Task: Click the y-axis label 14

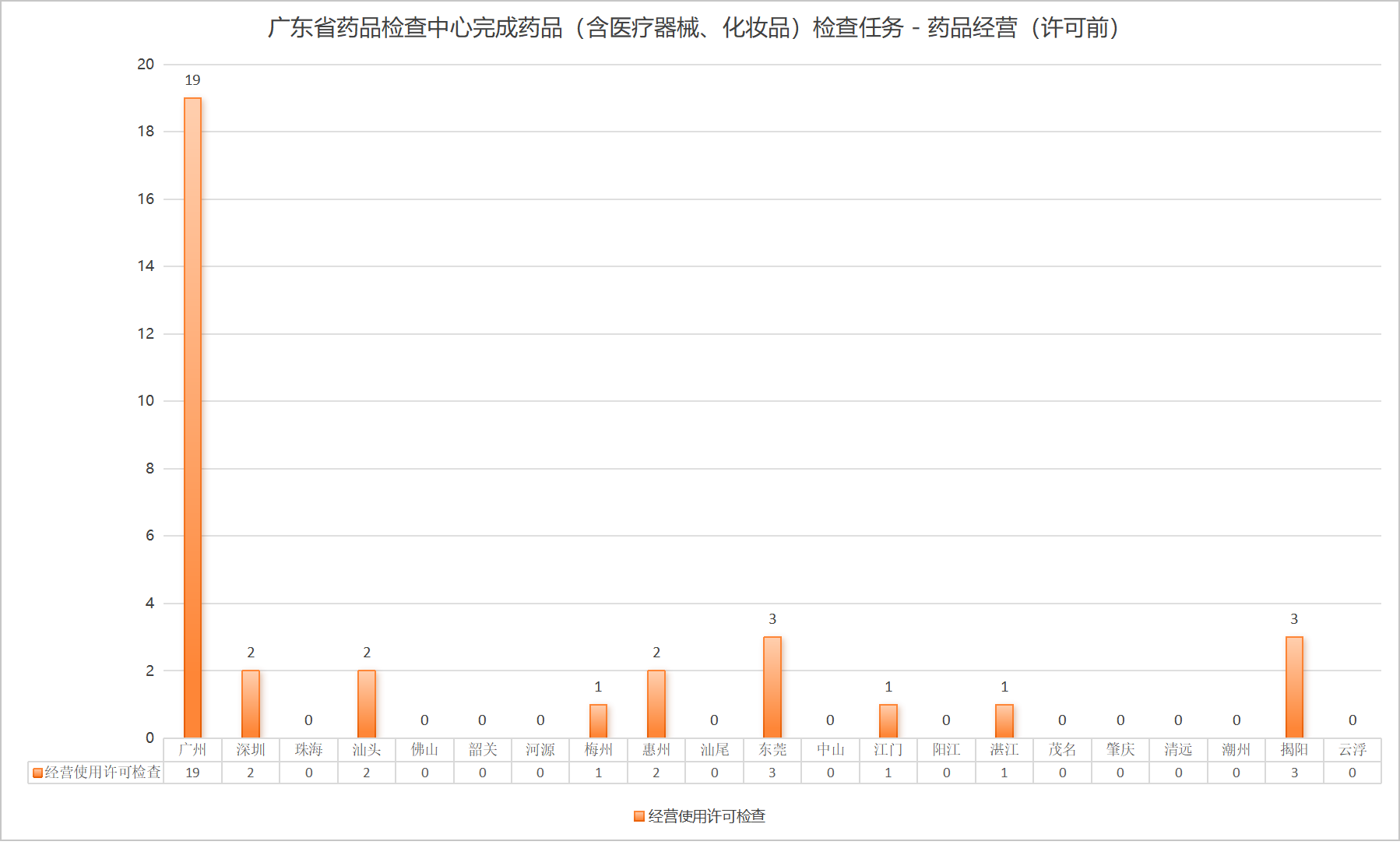Action: 146,266
